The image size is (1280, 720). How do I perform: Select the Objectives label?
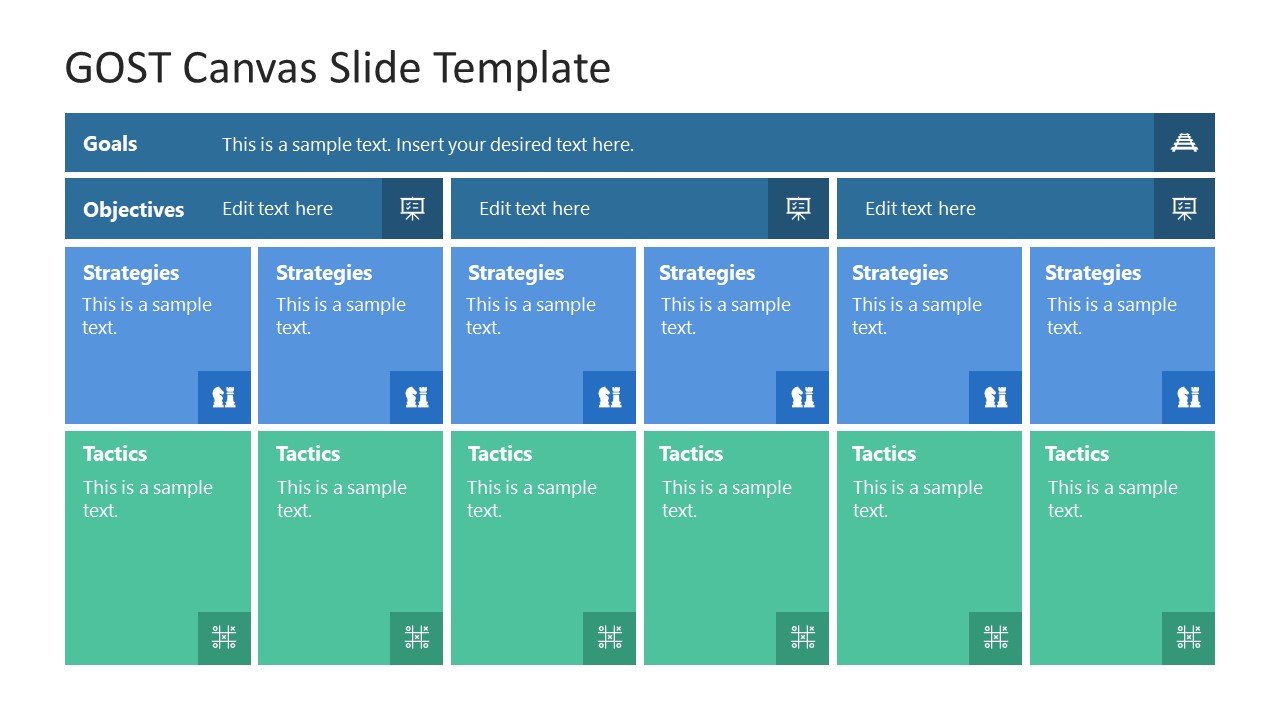coord(134,210)
